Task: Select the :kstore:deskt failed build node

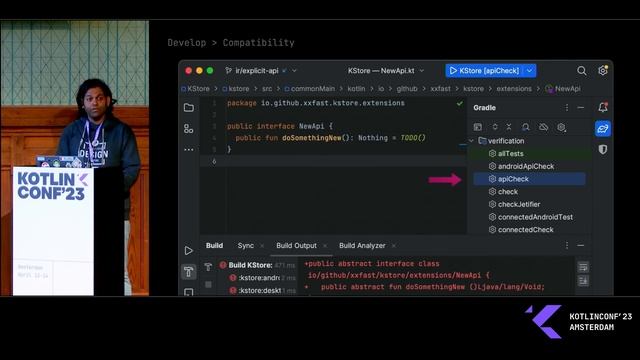Action: pyautogui.click(x=262, y=290)
